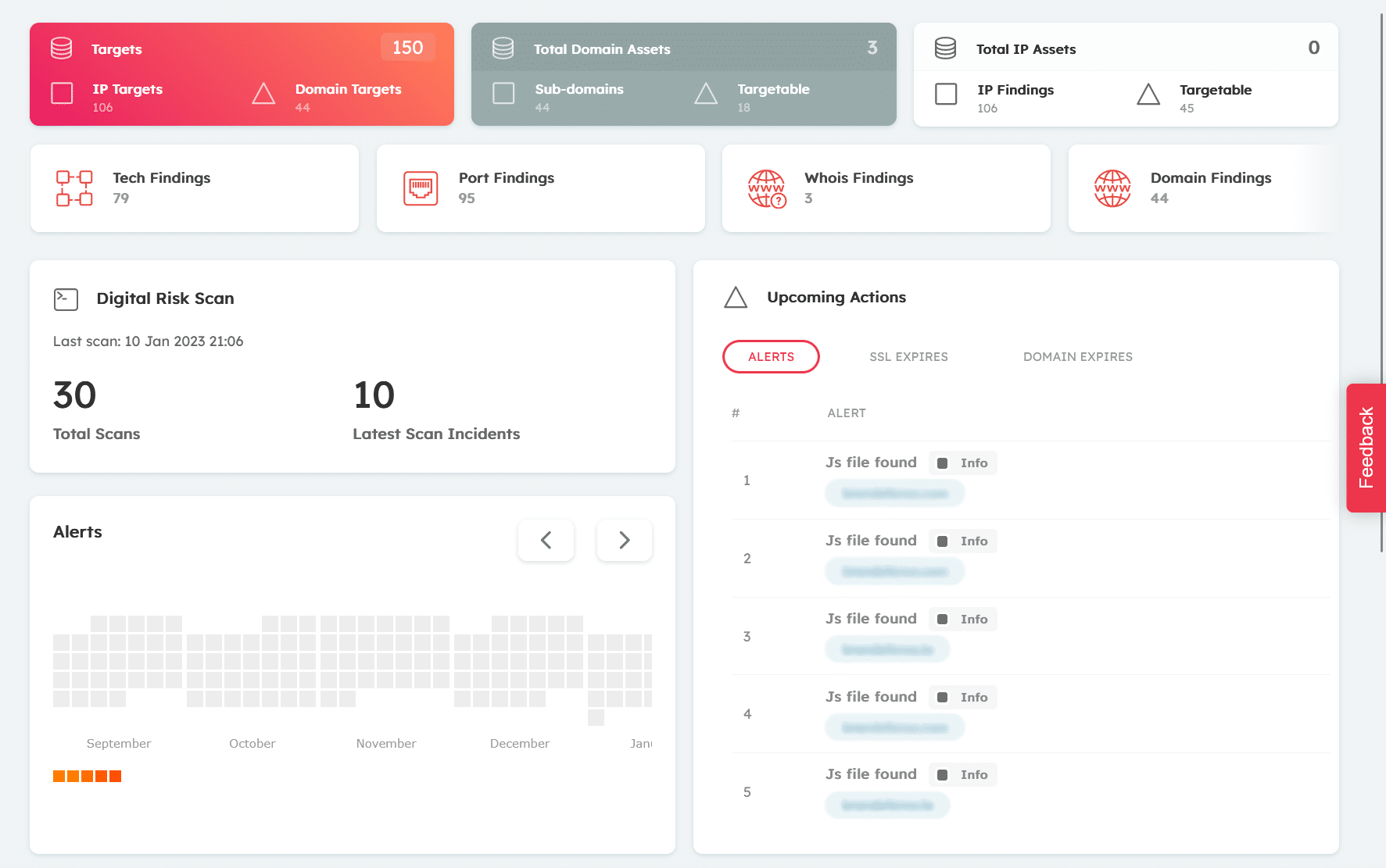Click the Tech Findings network icon
Image resolution: width=1386 pixels, height=868 pixels.
coord(73,188)
